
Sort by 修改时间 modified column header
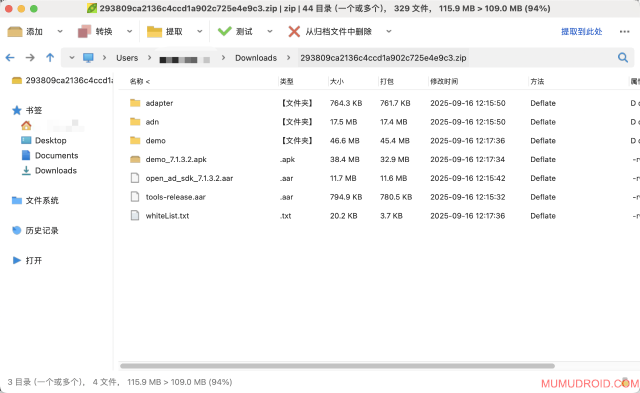[x=444, y=82]
